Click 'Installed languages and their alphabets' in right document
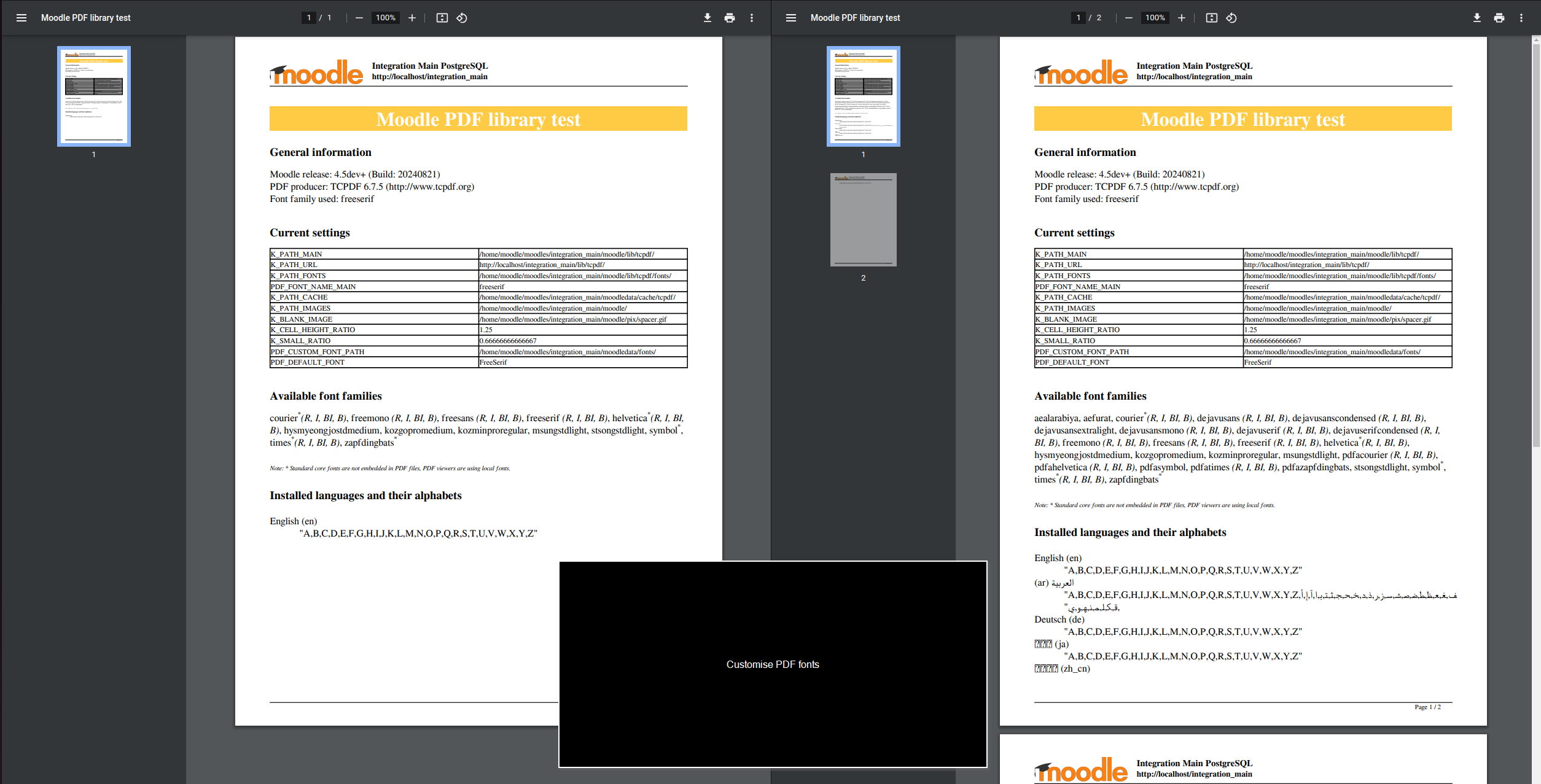 point(1130,532)
